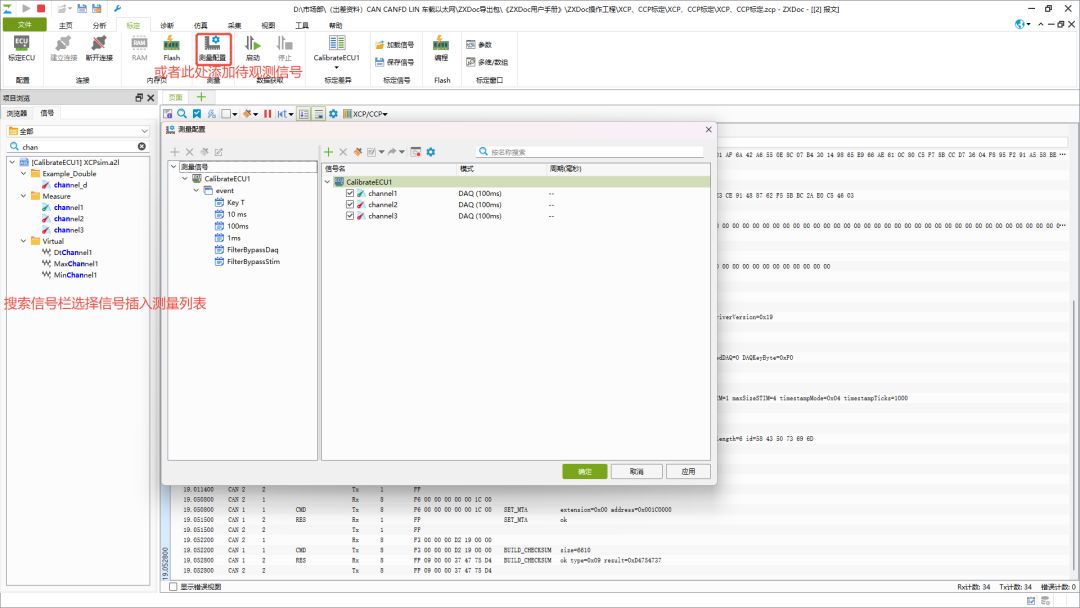Uncheck the channel2 checkbox in dialog
The width and height of the screenshot is (1080, 608).
pyautogui.click(x=350, y=205)
